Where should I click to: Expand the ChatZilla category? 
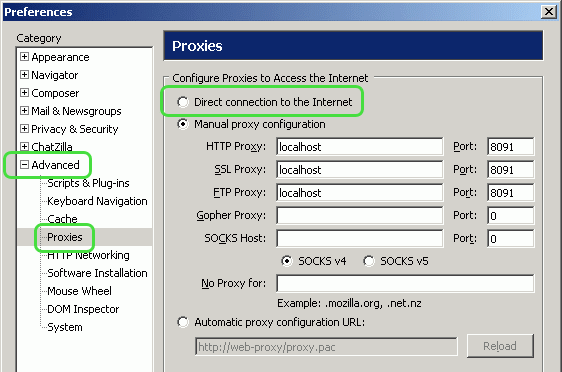click(x=24, y=146)
